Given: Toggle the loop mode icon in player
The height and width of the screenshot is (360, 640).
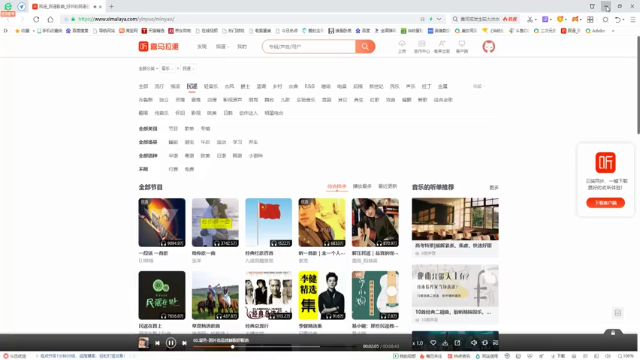Looking at the screenshot, I should click(x=484, y=343).
